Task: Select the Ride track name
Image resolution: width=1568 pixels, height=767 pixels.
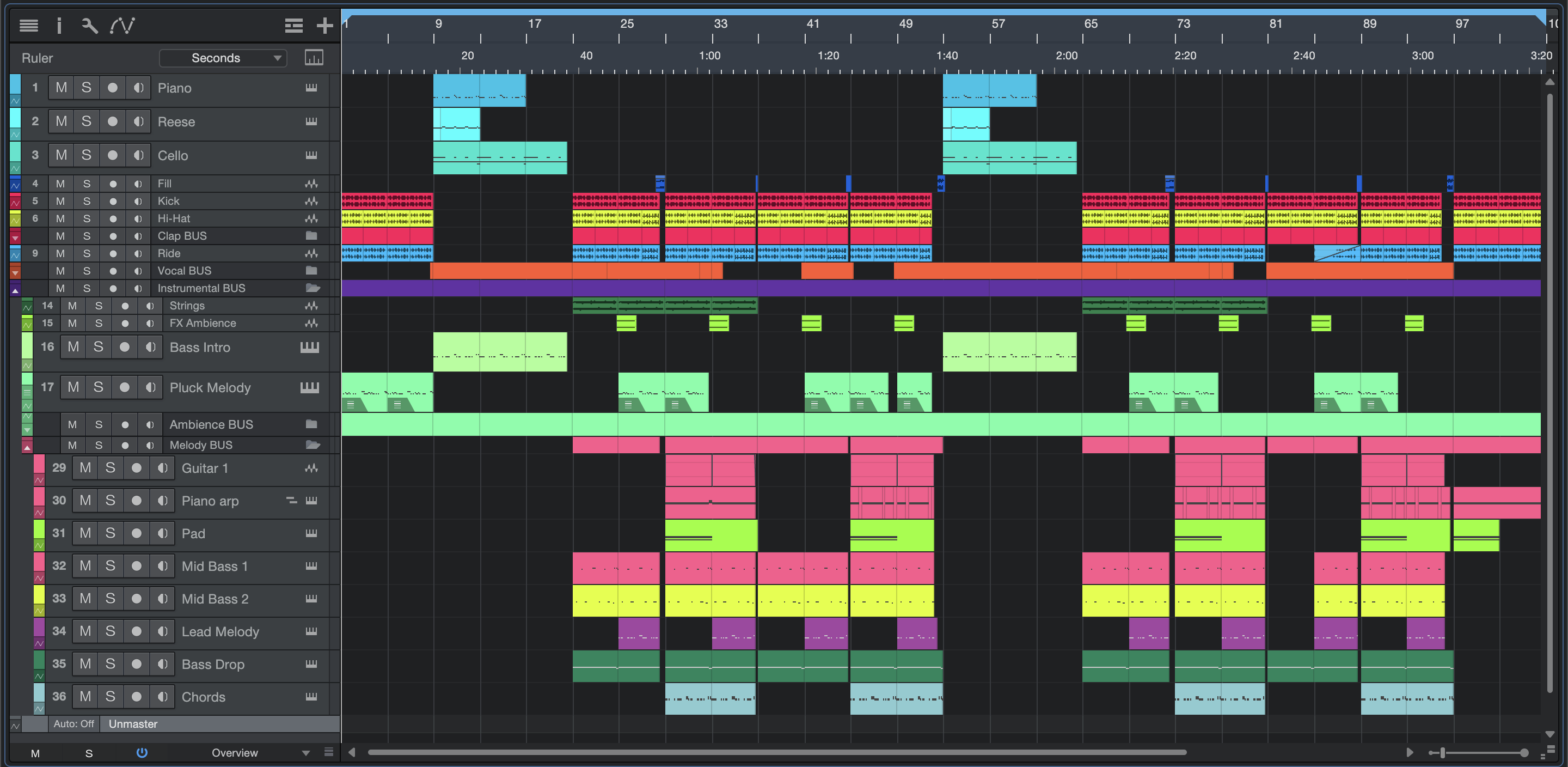Action: [169, 253]
